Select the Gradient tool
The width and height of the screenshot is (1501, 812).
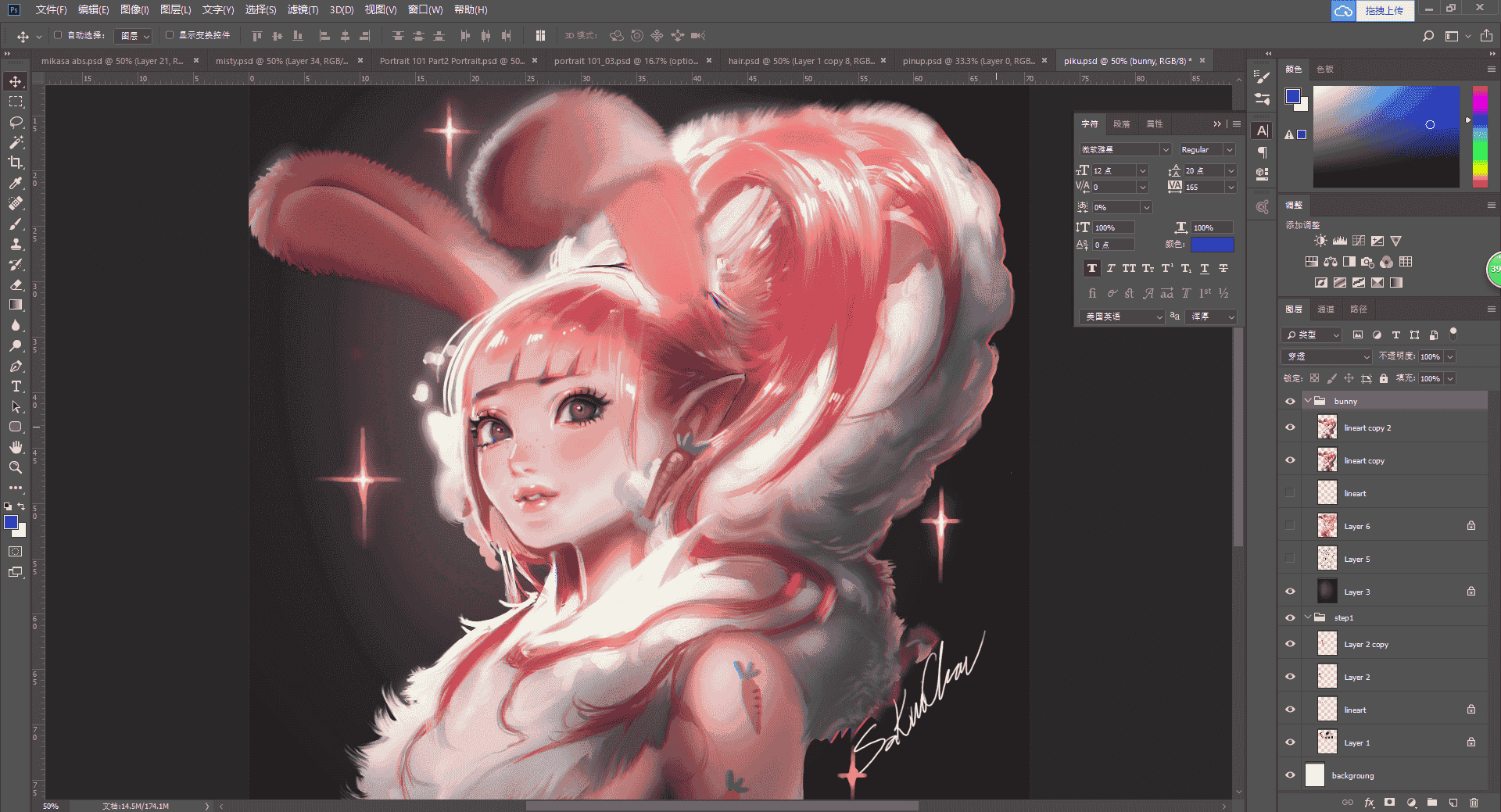point(16,305)
